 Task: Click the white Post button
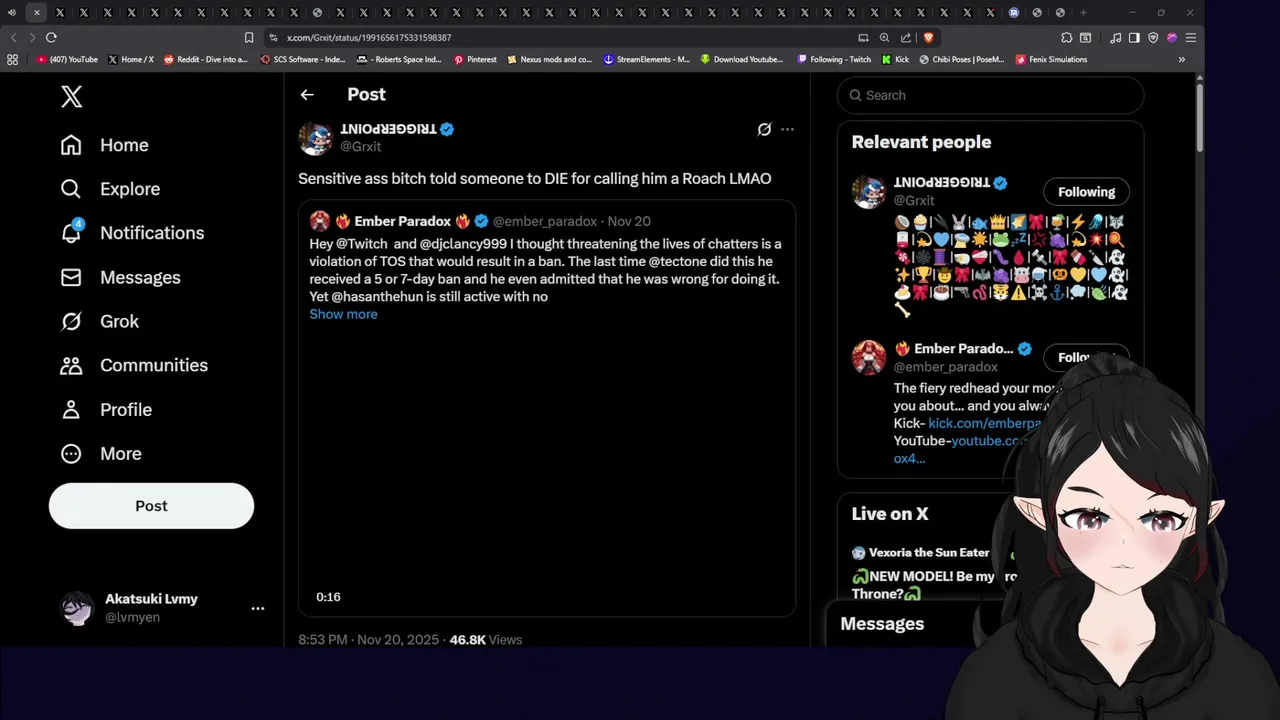click(x=151, y=506)
